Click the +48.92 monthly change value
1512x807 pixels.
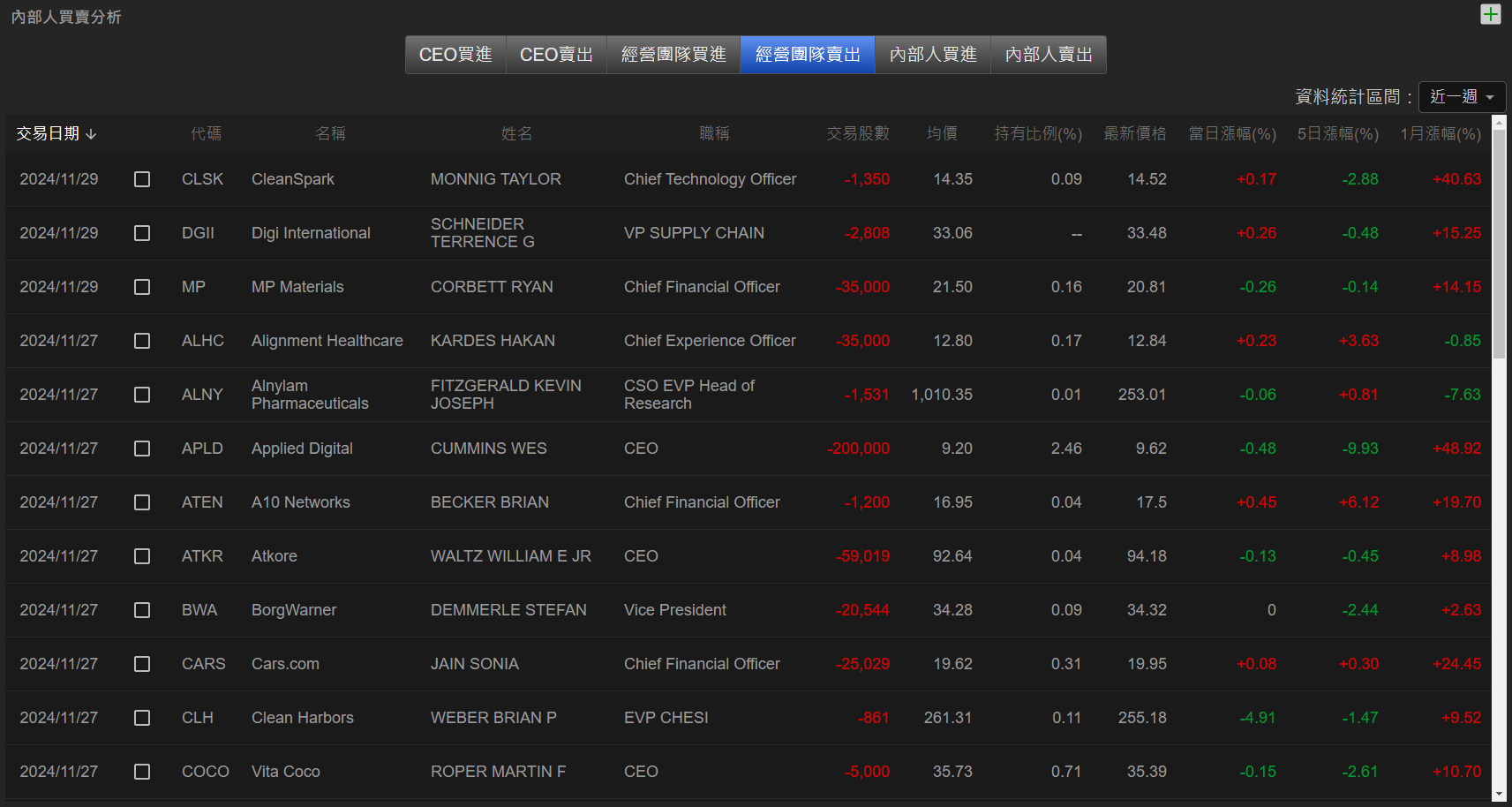point(1456,449)
